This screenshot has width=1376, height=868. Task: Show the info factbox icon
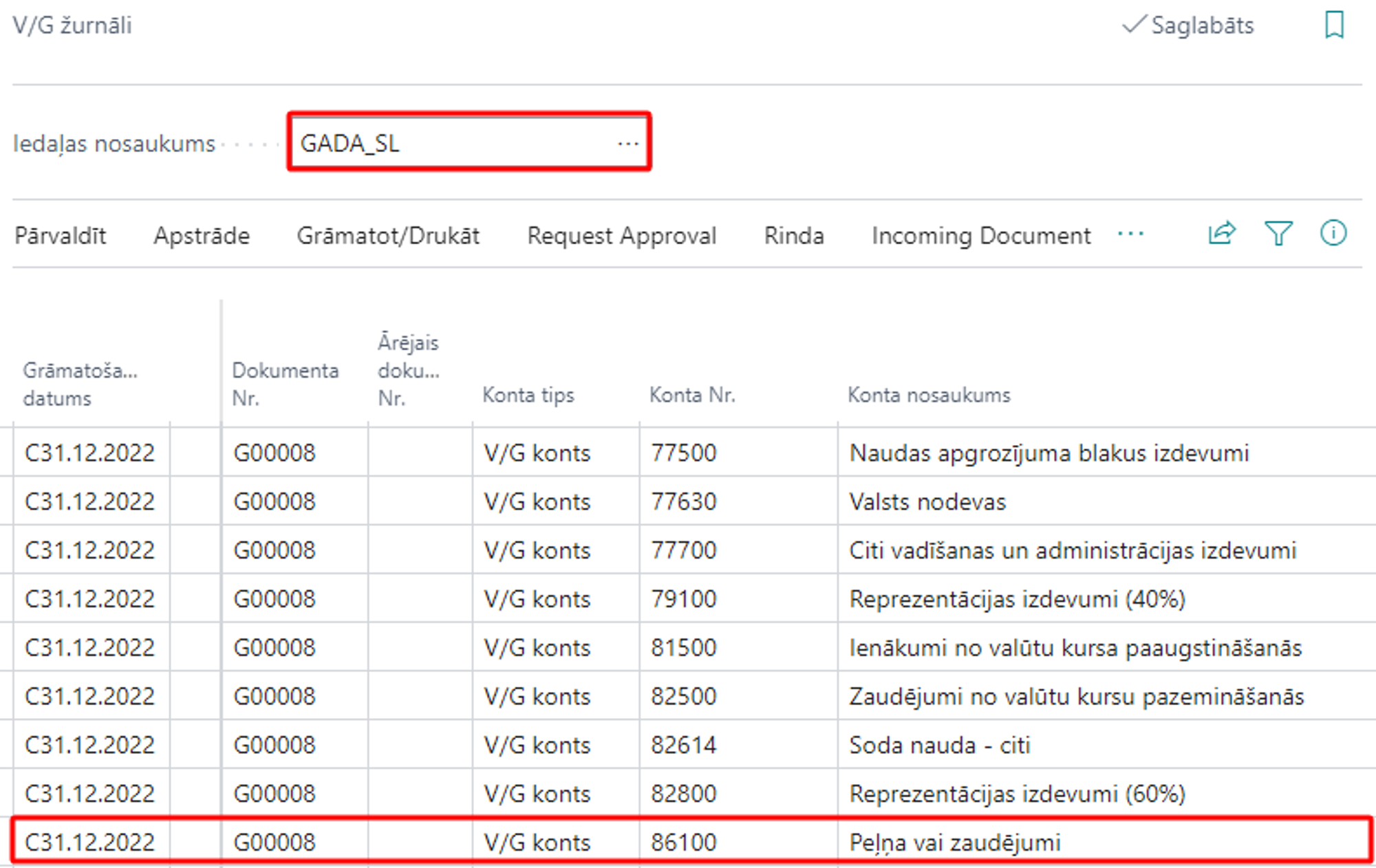(x=1333, y=234)
